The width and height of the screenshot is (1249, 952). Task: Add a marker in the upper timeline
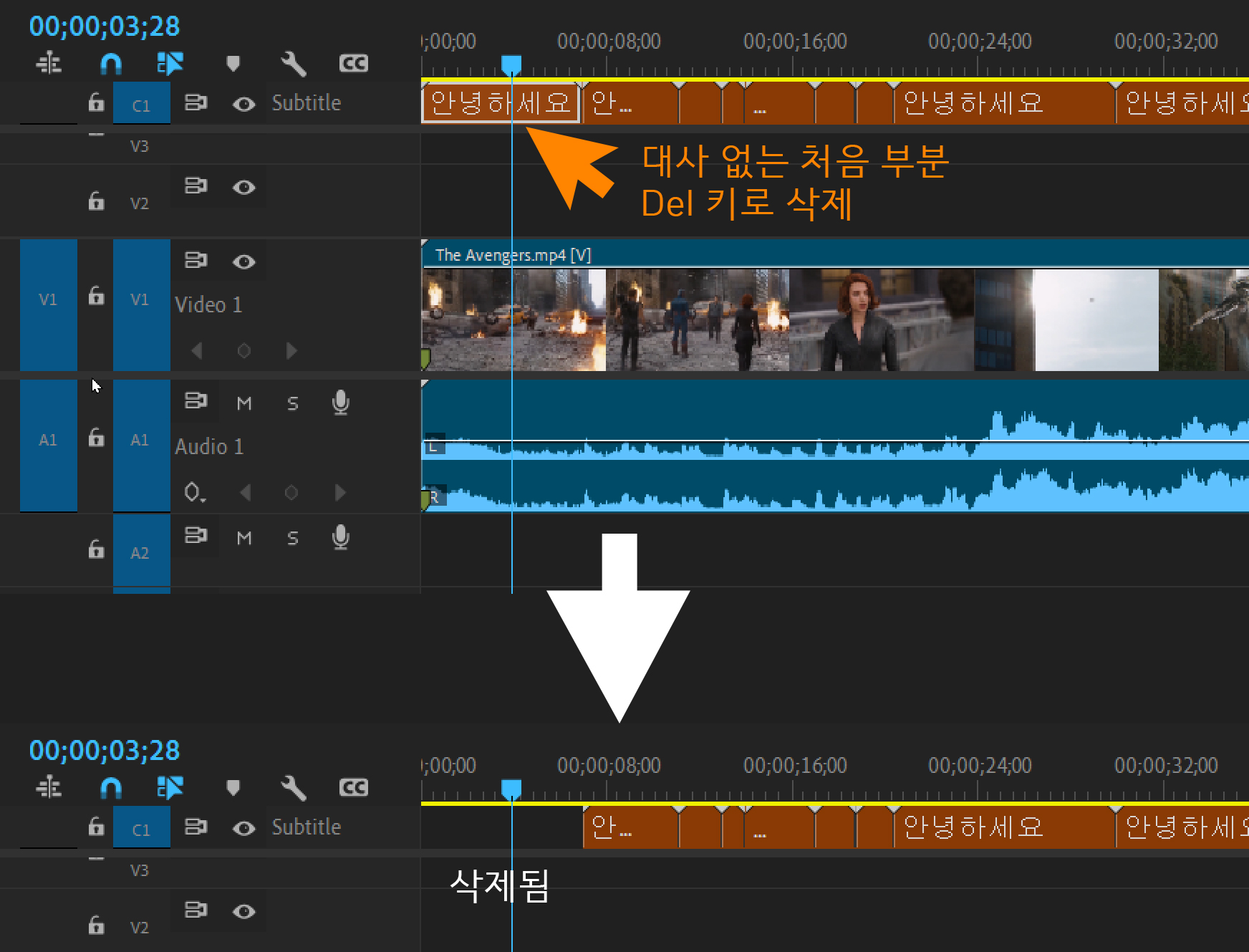click(x=233, y=64)
